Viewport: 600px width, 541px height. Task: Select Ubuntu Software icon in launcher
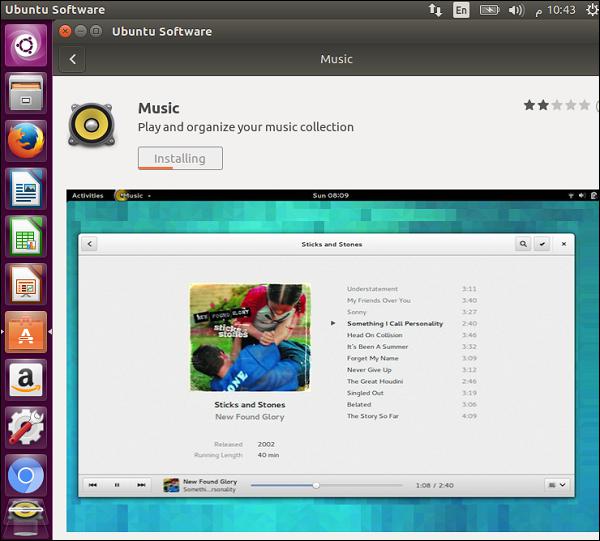click(26, 332)
